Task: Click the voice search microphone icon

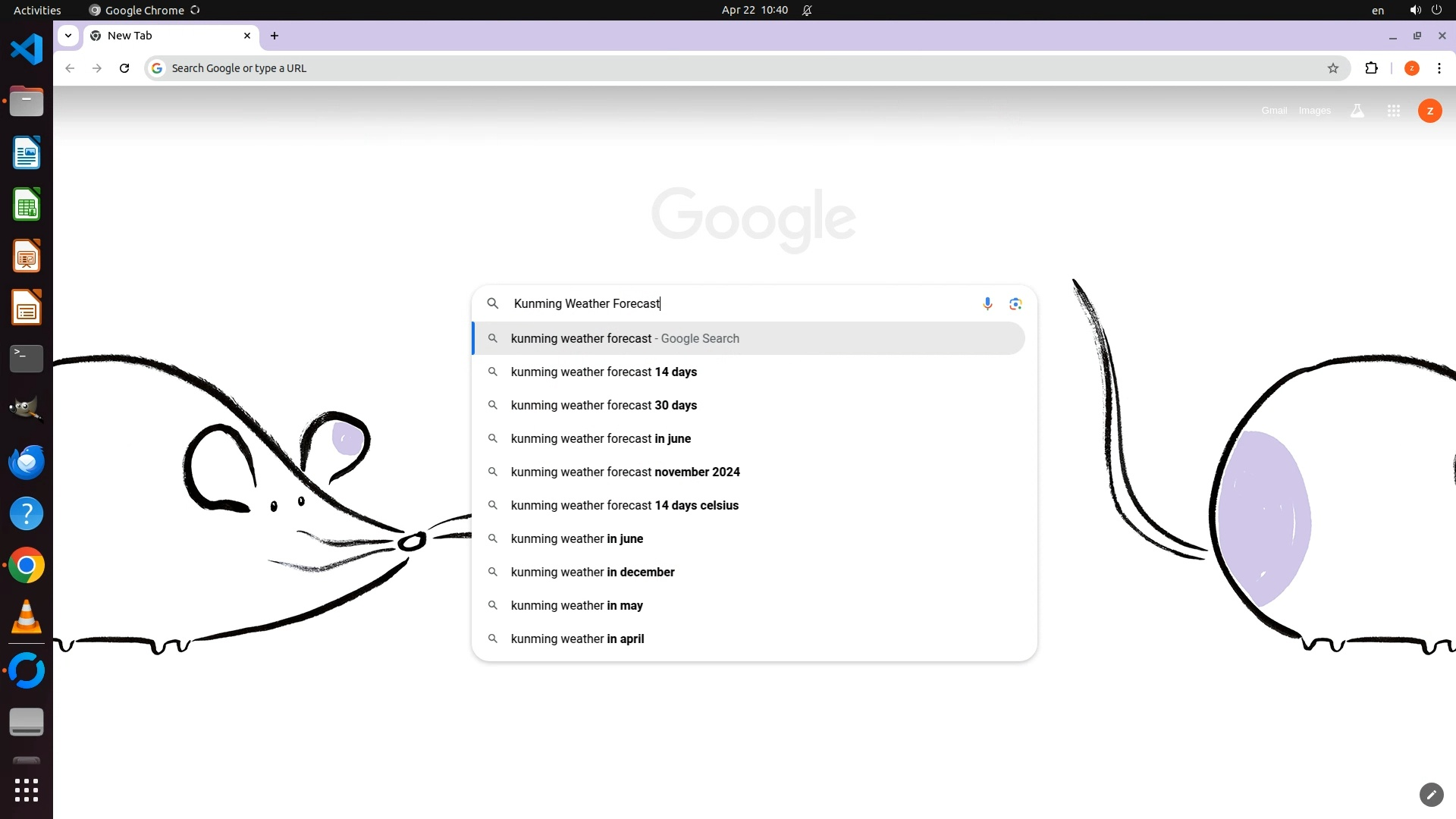Action: (x=987, y=303)
